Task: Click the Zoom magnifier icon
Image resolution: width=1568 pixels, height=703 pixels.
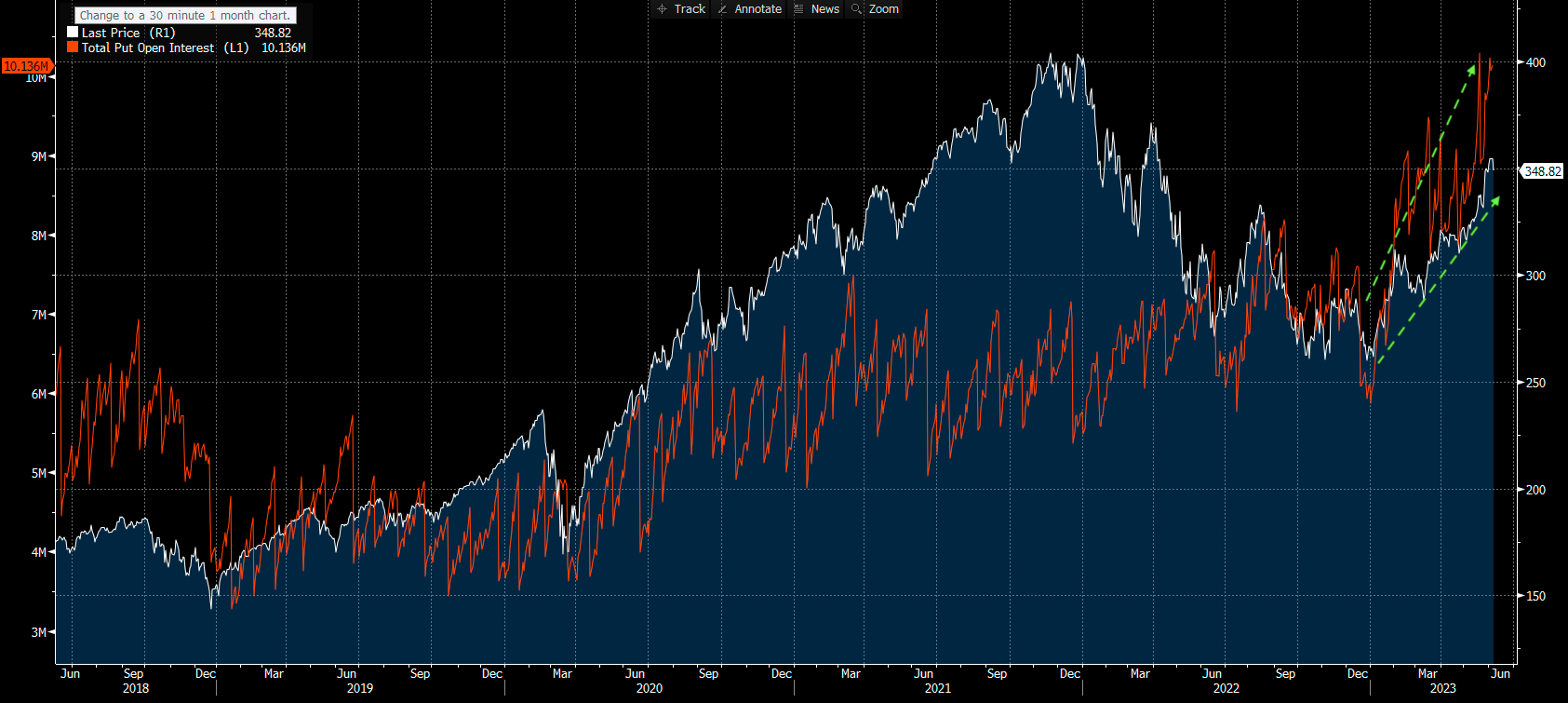Action: click(857, 9)
